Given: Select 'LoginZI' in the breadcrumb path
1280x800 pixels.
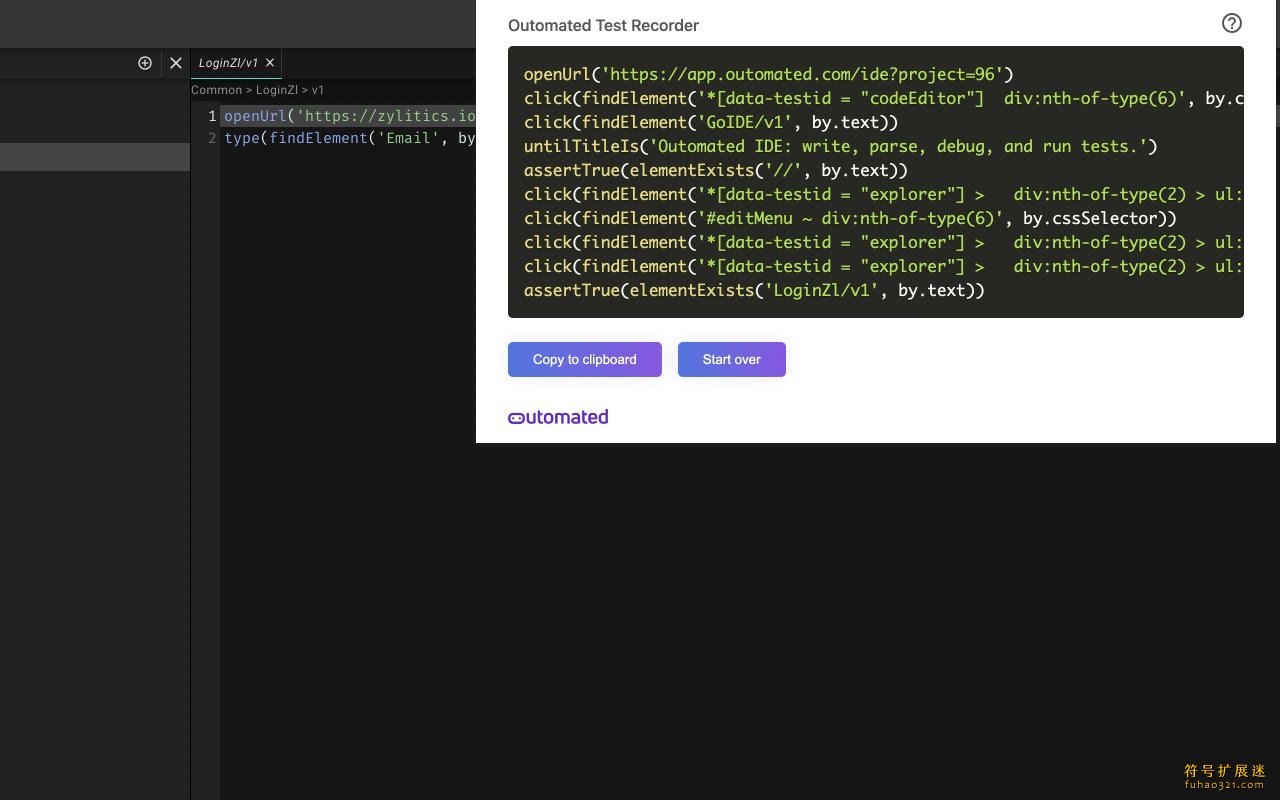Looking at the screenshot, I should point(279,90).
